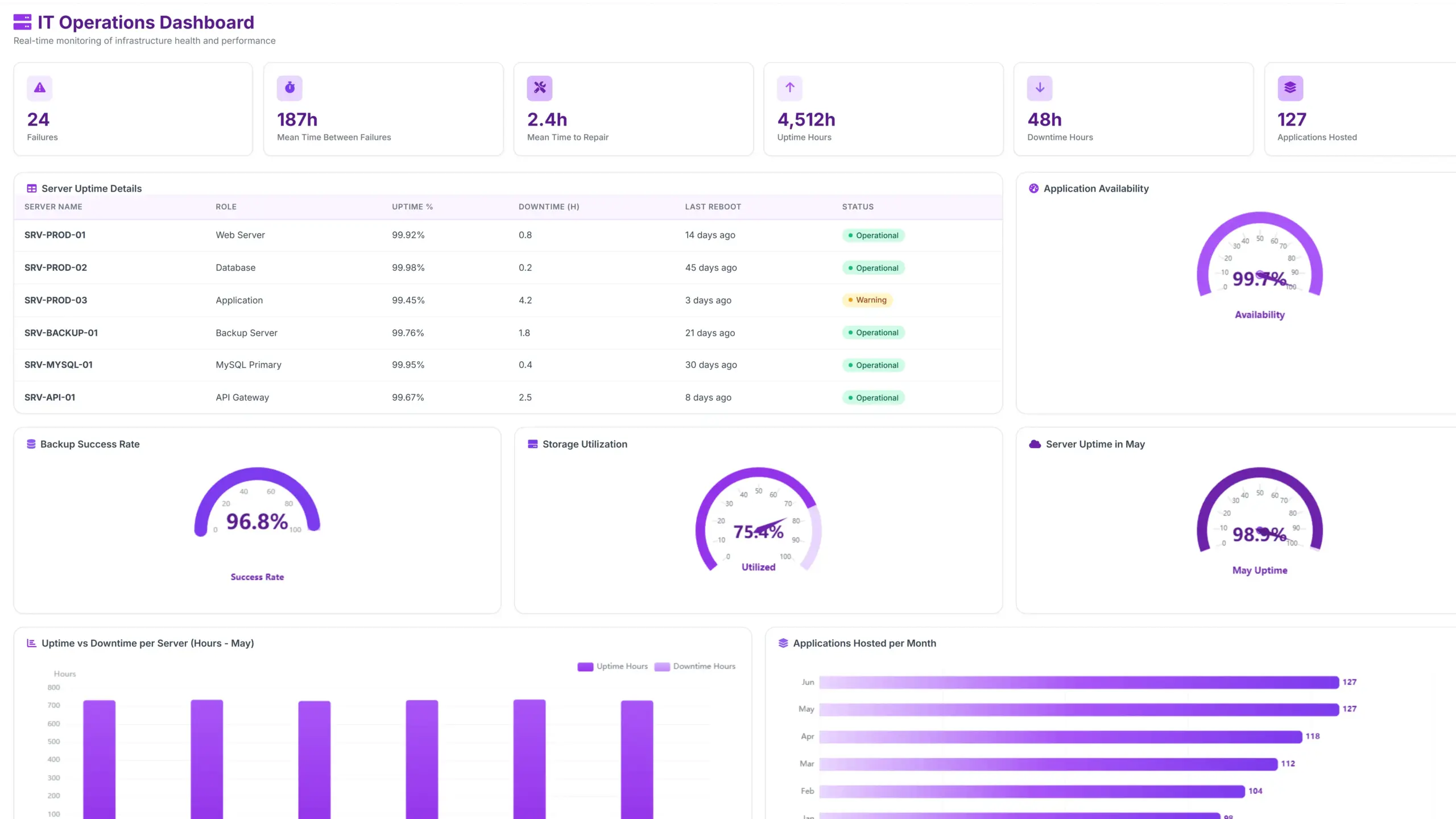Select the SRV-MYSQL-01 server name
The height and width of the screenshot is (819, 1456).
59,365
